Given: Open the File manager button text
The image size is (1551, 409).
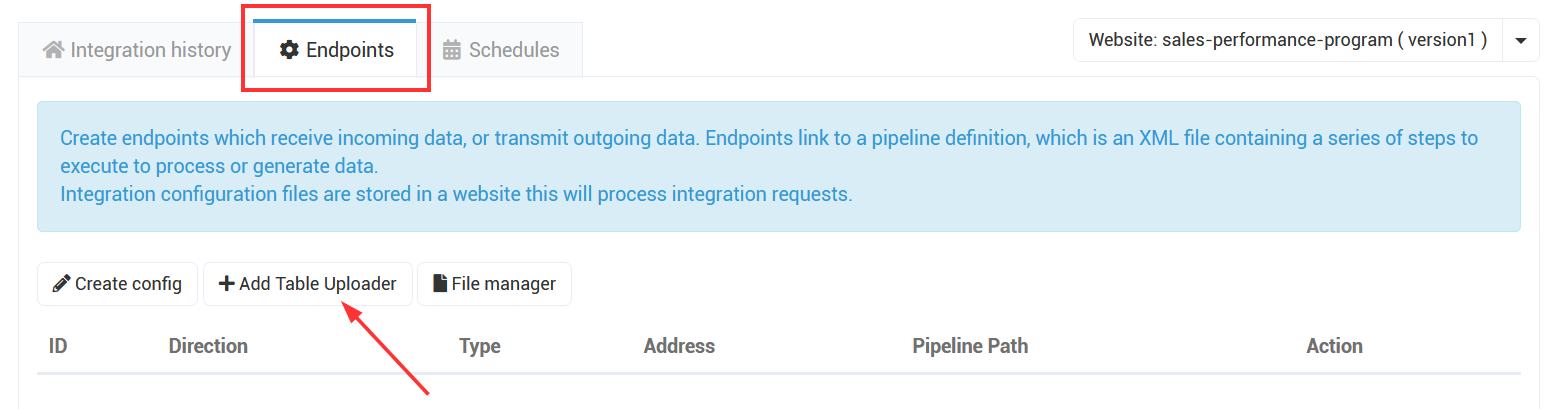Looking at the screenshot, I should click(x=504, y=284).
